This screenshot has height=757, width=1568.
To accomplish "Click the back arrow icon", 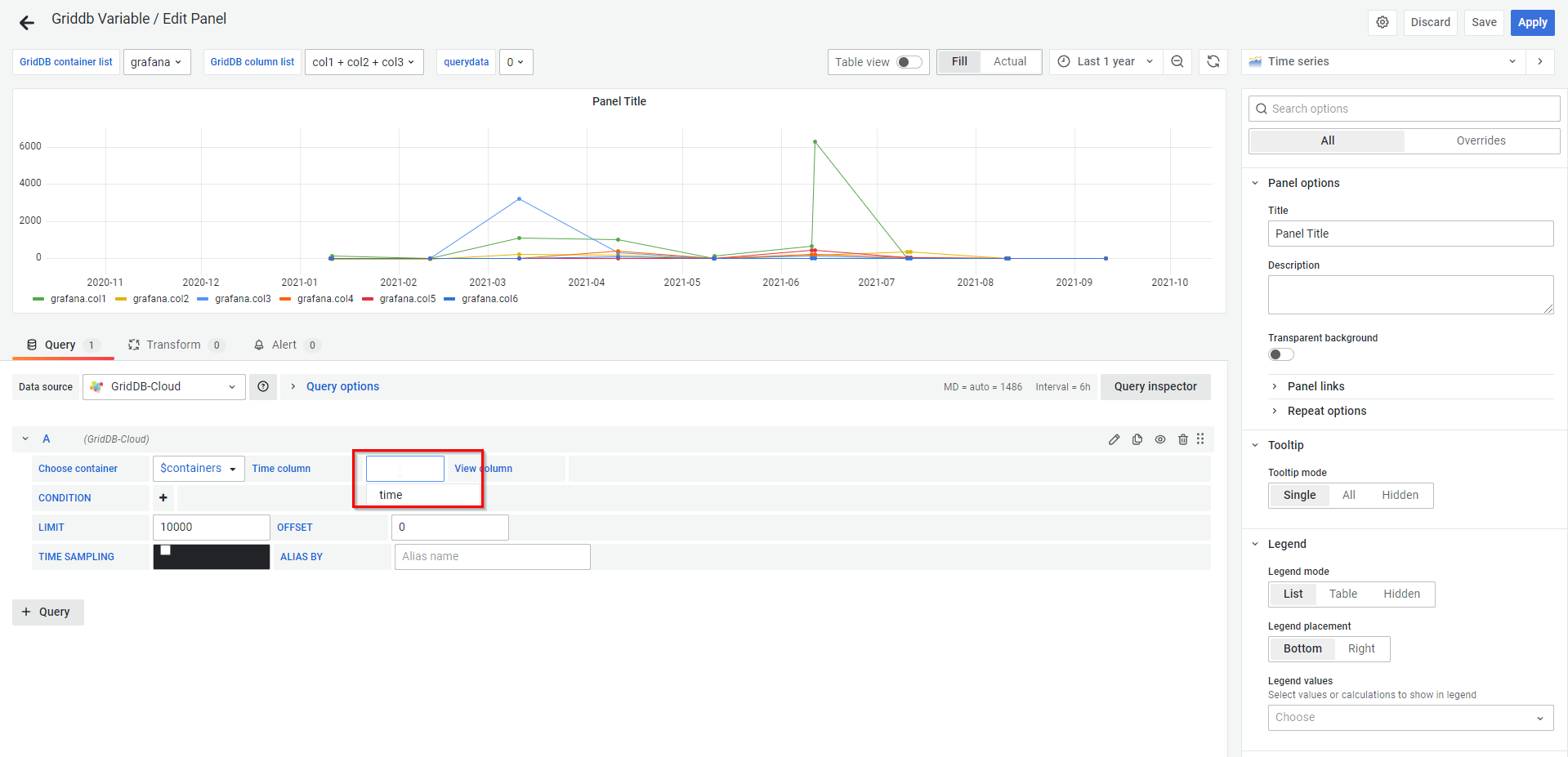I will tap(27, 23).
